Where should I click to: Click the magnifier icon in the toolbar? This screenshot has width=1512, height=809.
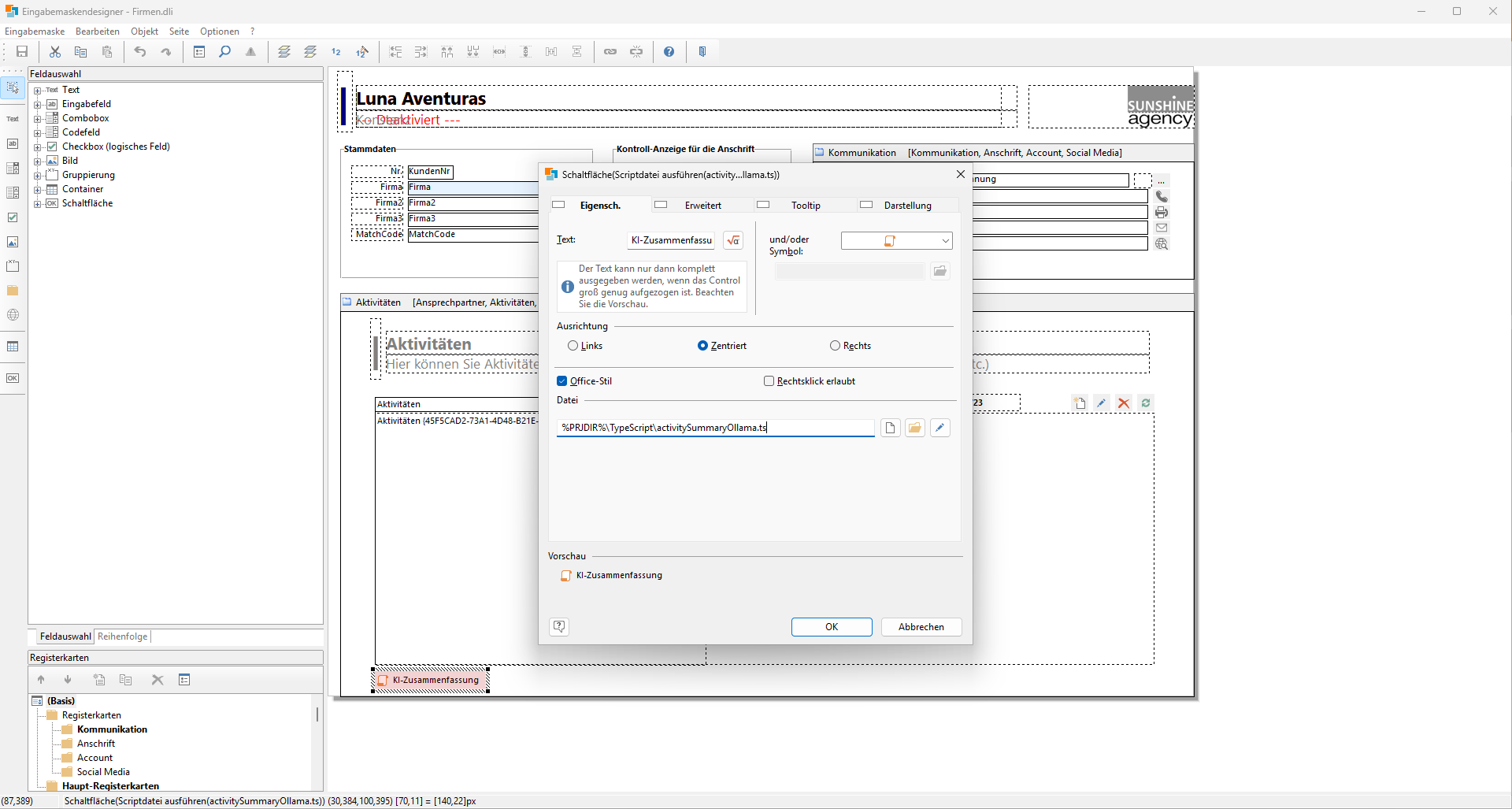tap(225, 52)
